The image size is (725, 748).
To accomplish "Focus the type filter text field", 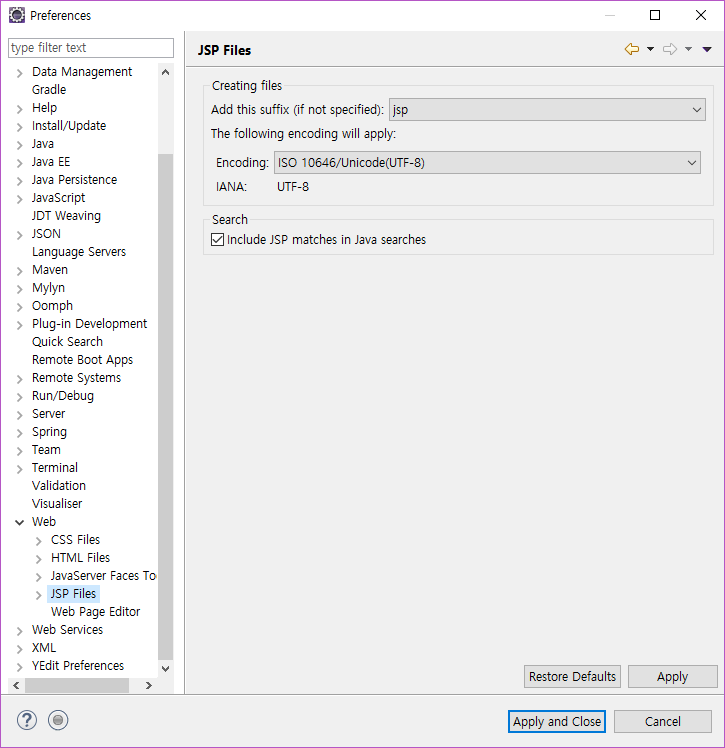I will pyautogui.click(x=91, y=48).
